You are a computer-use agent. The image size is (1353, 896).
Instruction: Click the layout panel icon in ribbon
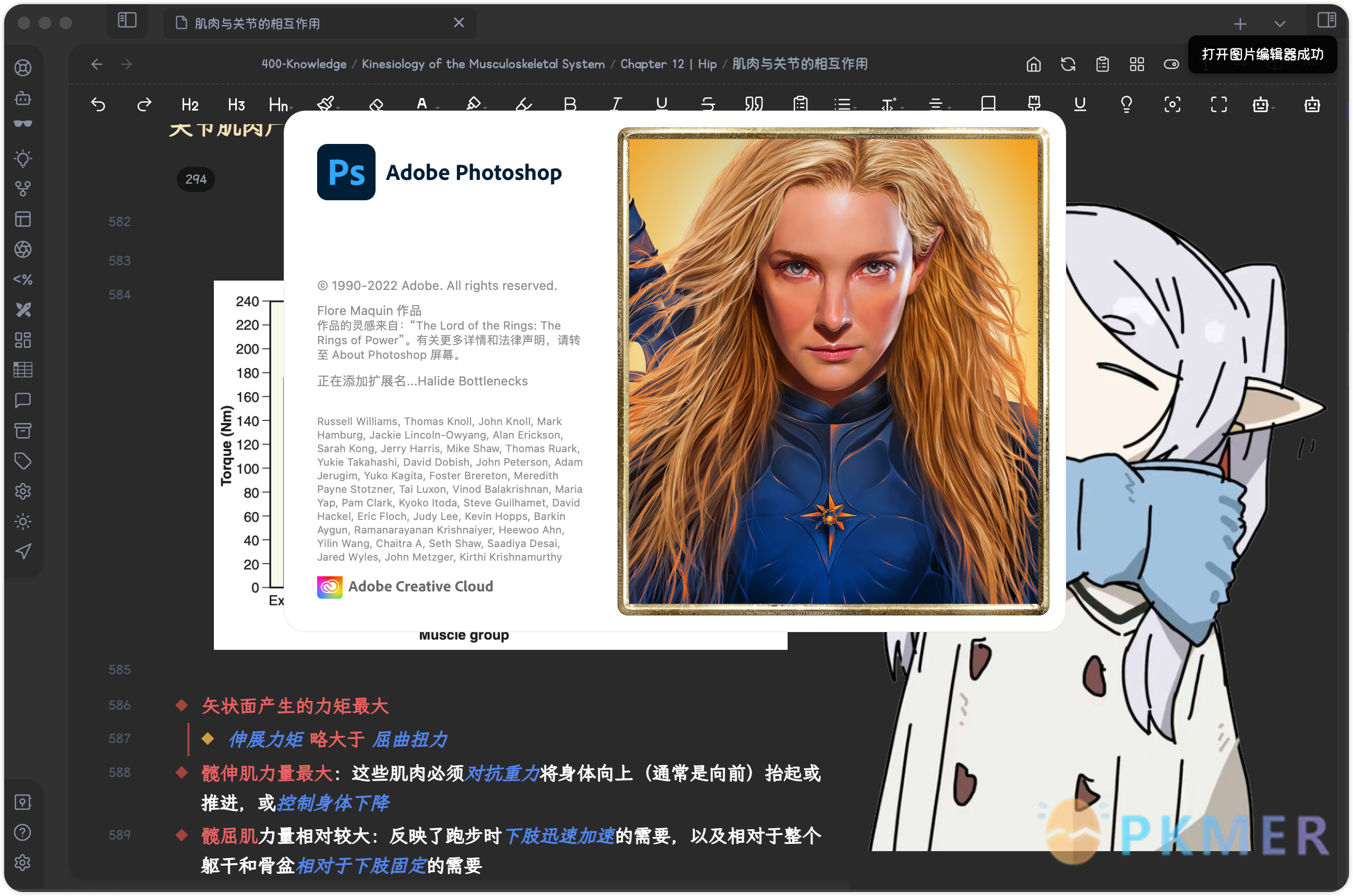(x=23, y=220)
